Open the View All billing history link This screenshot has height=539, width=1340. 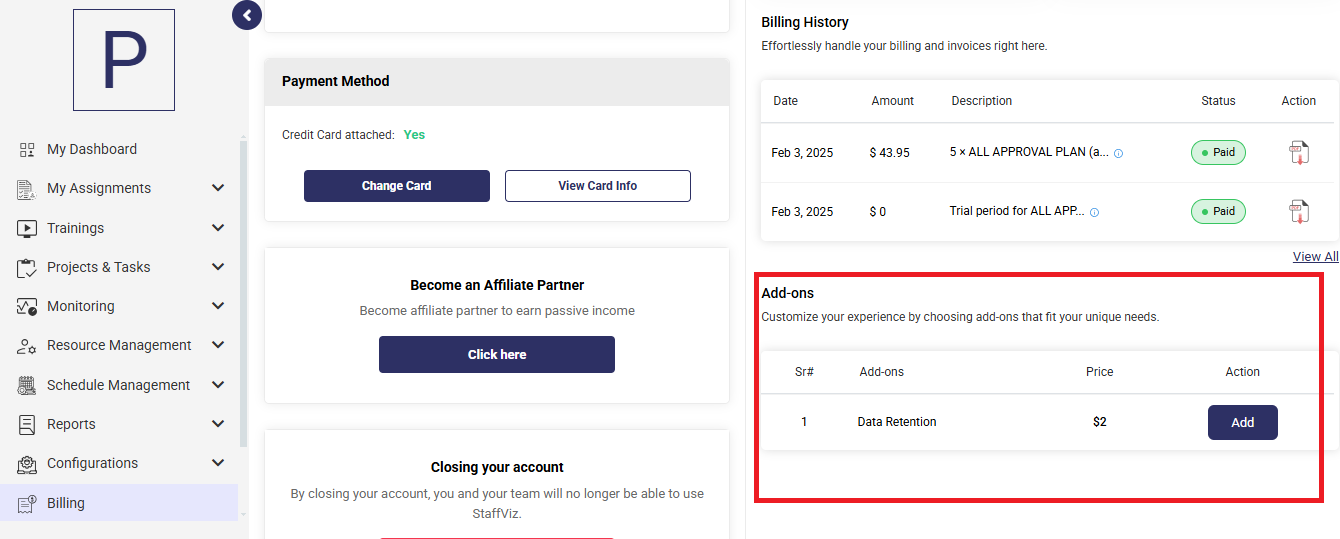pyautogui.click(x=1315, y=257)
